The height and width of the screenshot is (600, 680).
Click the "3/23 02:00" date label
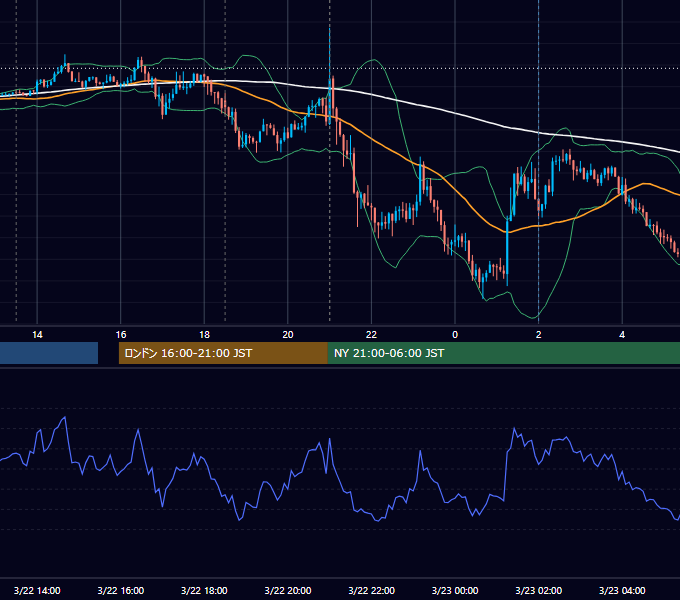(539, 590)
